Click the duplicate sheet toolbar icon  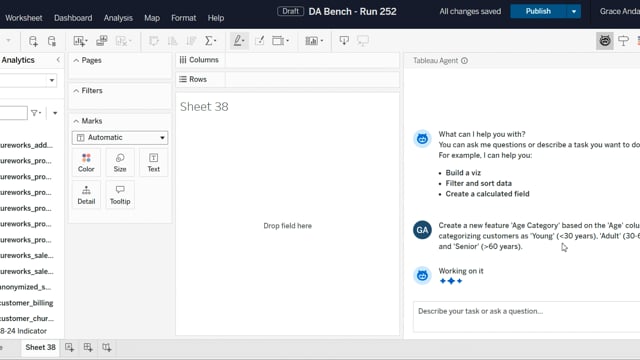tap(102, 40)
